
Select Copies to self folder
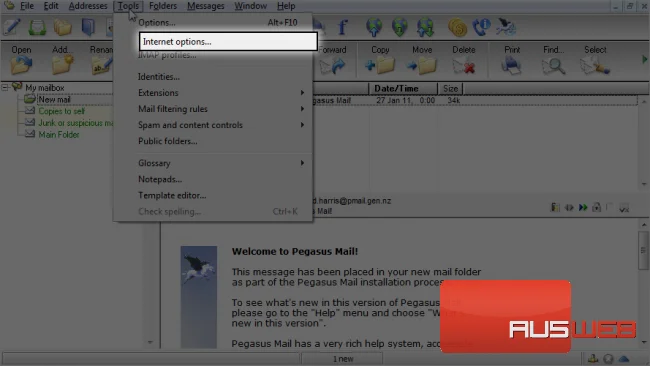tap(61, 111)
